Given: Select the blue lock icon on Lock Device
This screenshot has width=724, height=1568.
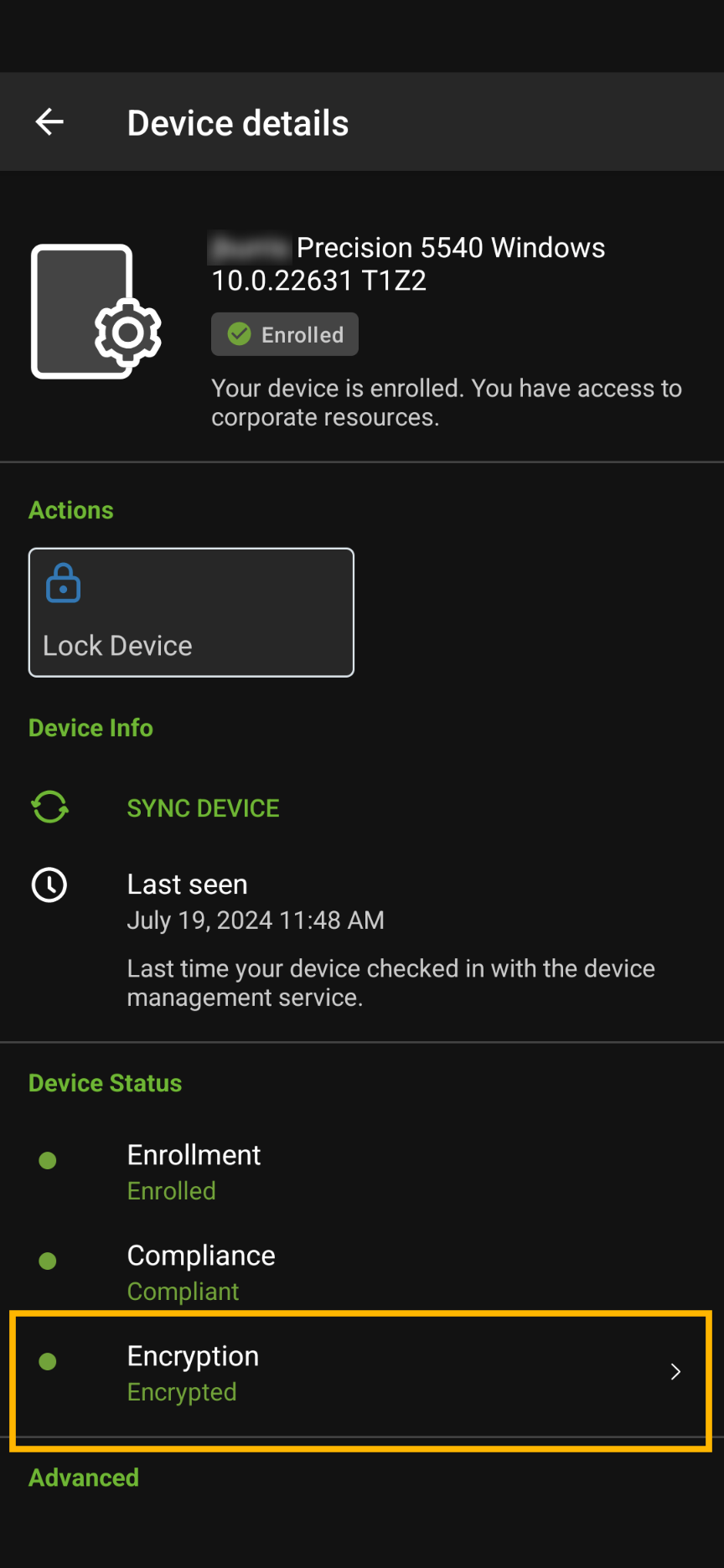Looking at the screenshot, I should (x=64, y=583).
